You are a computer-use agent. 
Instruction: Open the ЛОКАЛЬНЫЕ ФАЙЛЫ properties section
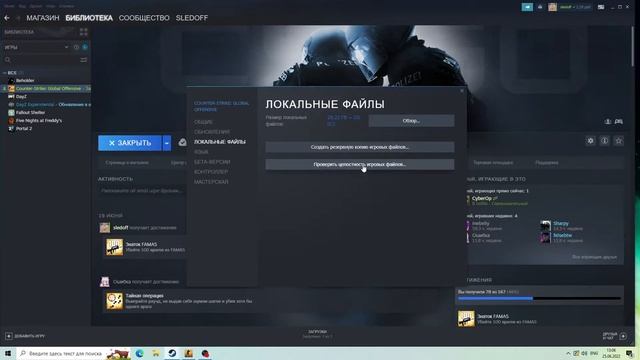pyautogui.click(x=220, y=142)
